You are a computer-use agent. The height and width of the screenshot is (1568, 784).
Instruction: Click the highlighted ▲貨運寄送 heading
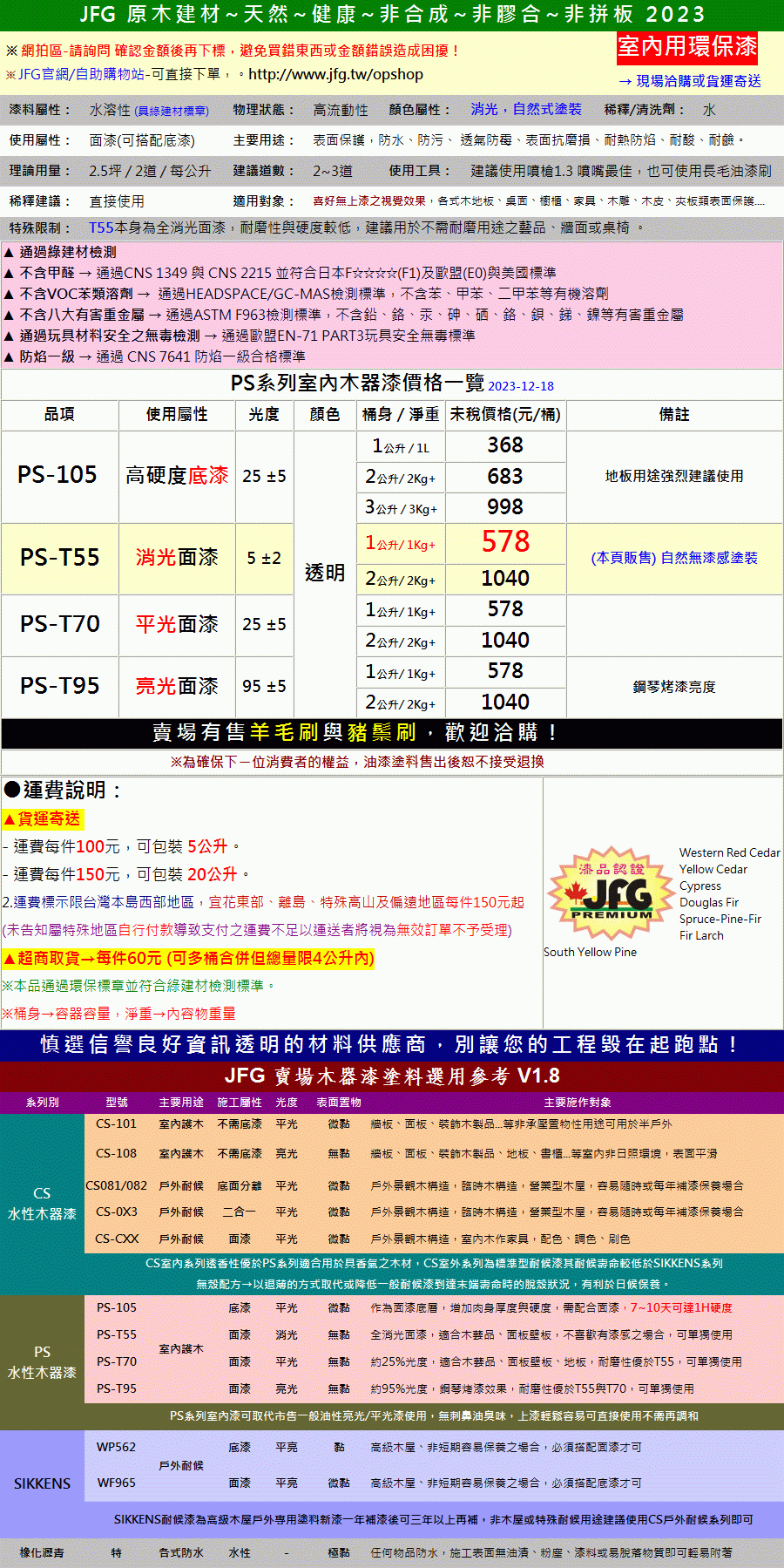click(x=43, y=818)
